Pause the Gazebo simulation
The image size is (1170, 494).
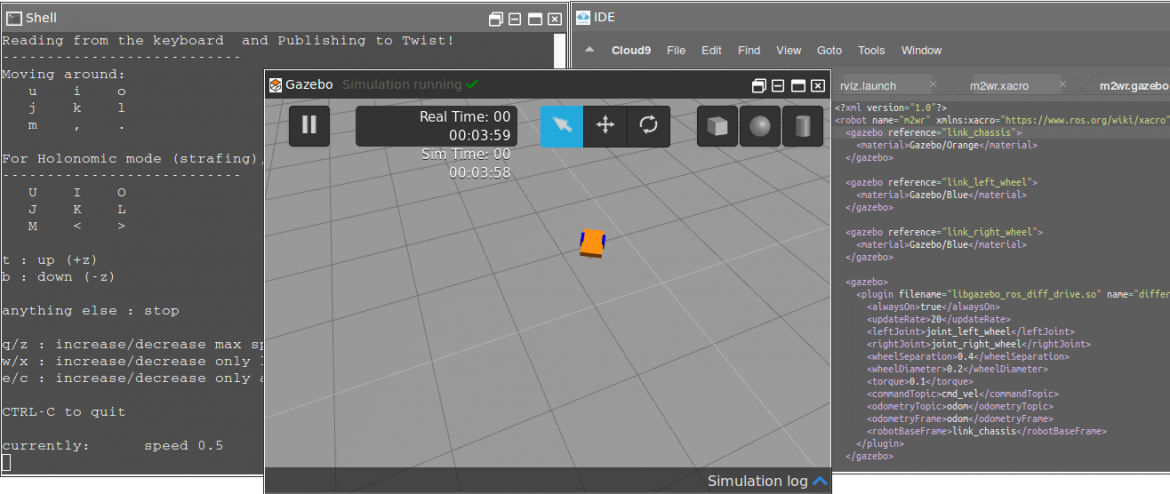[x=309, y=126]
